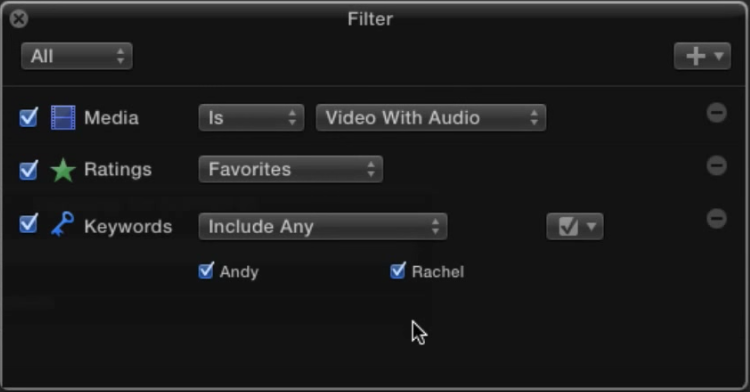Remove the Keywords filter rule

(717, 219)
